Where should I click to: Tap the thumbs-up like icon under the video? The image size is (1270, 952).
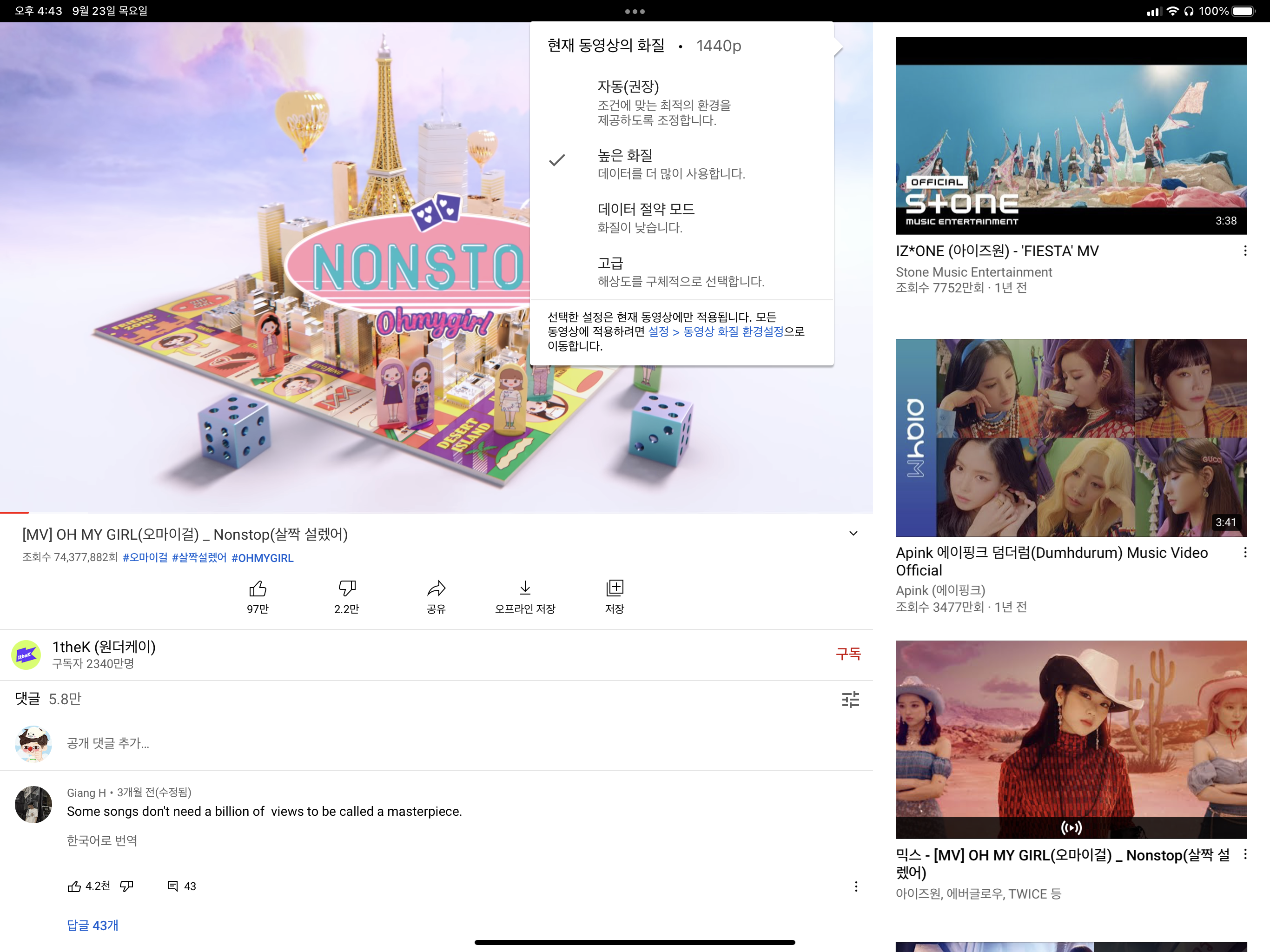(x=257, y=588)
